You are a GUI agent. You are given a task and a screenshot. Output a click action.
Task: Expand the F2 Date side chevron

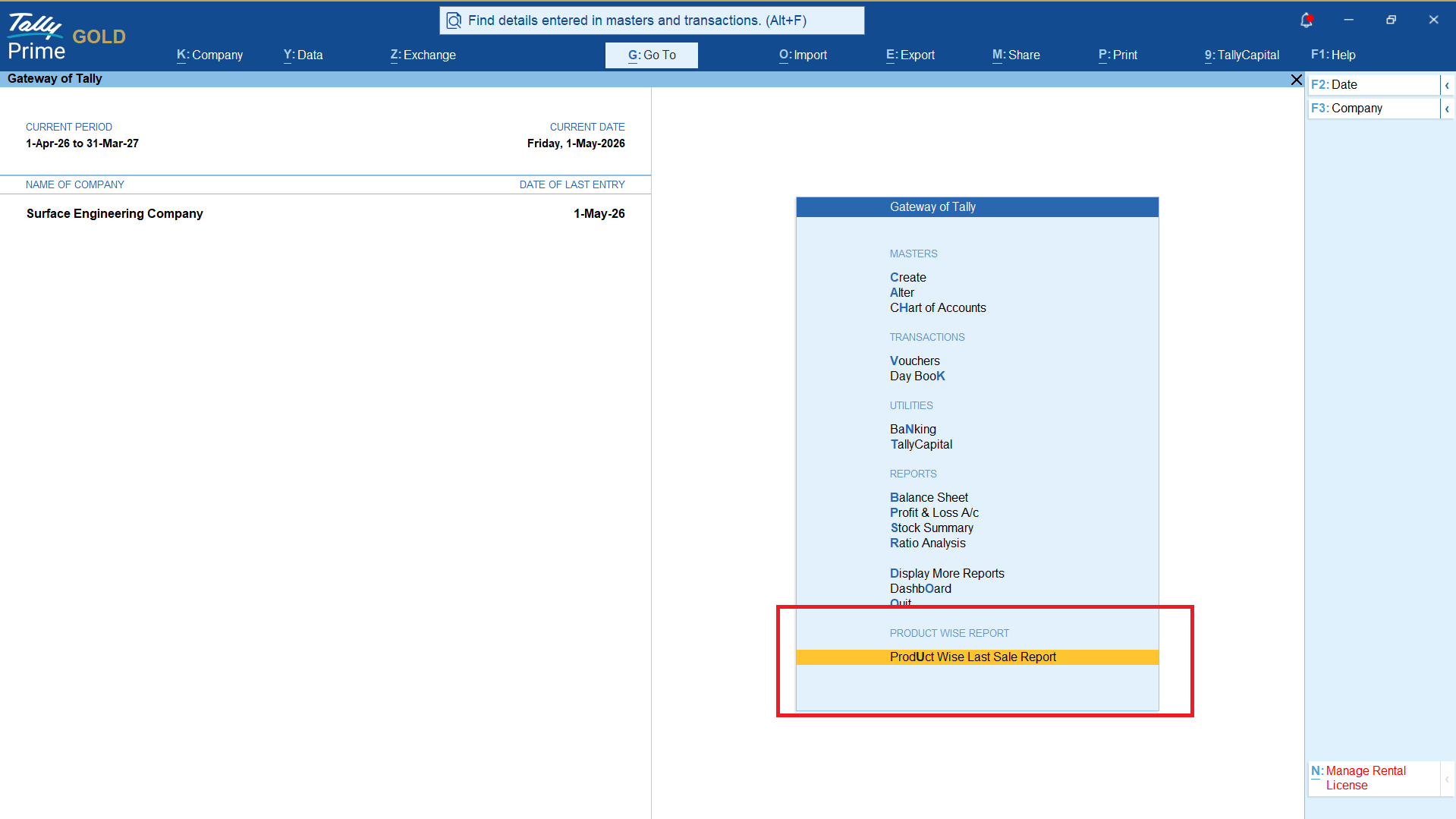coord(1447,85)
